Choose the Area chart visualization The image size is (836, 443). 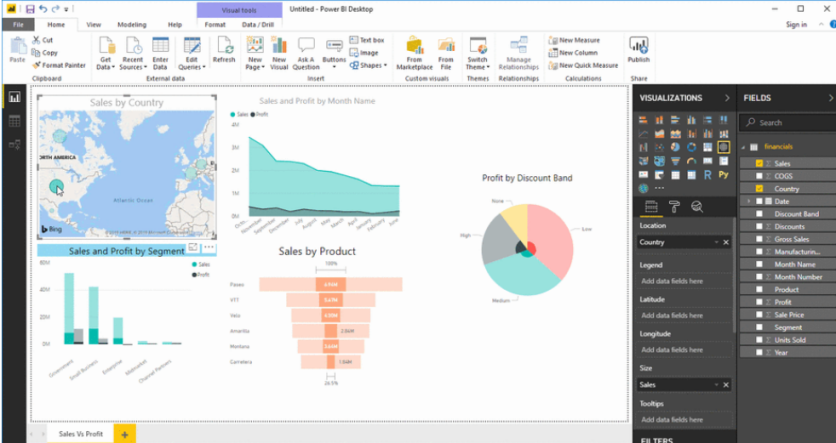tap(660, 134)
